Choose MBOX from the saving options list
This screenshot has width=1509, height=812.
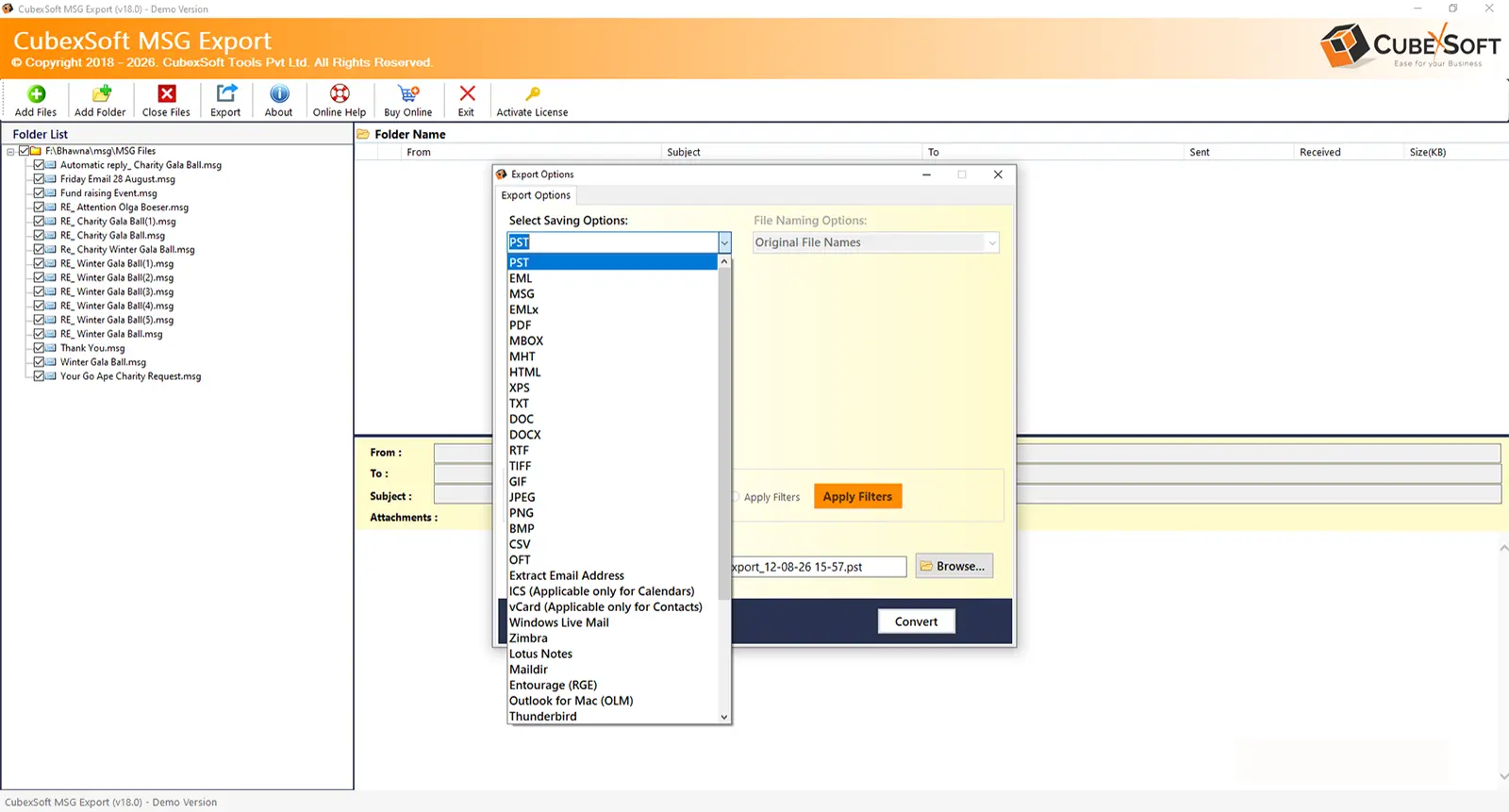click(x=612, y=340)
